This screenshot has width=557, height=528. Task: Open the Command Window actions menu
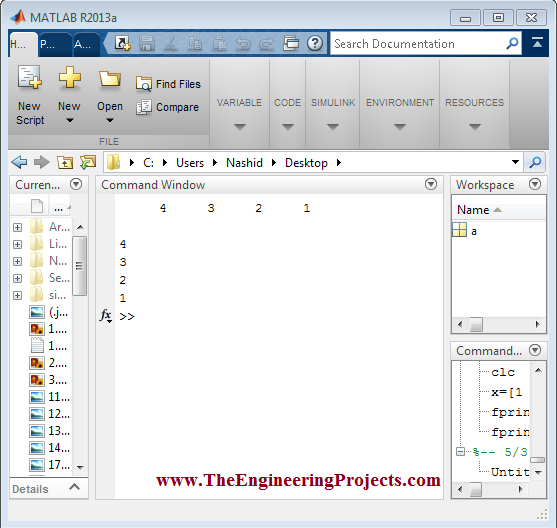click(431, 184)
